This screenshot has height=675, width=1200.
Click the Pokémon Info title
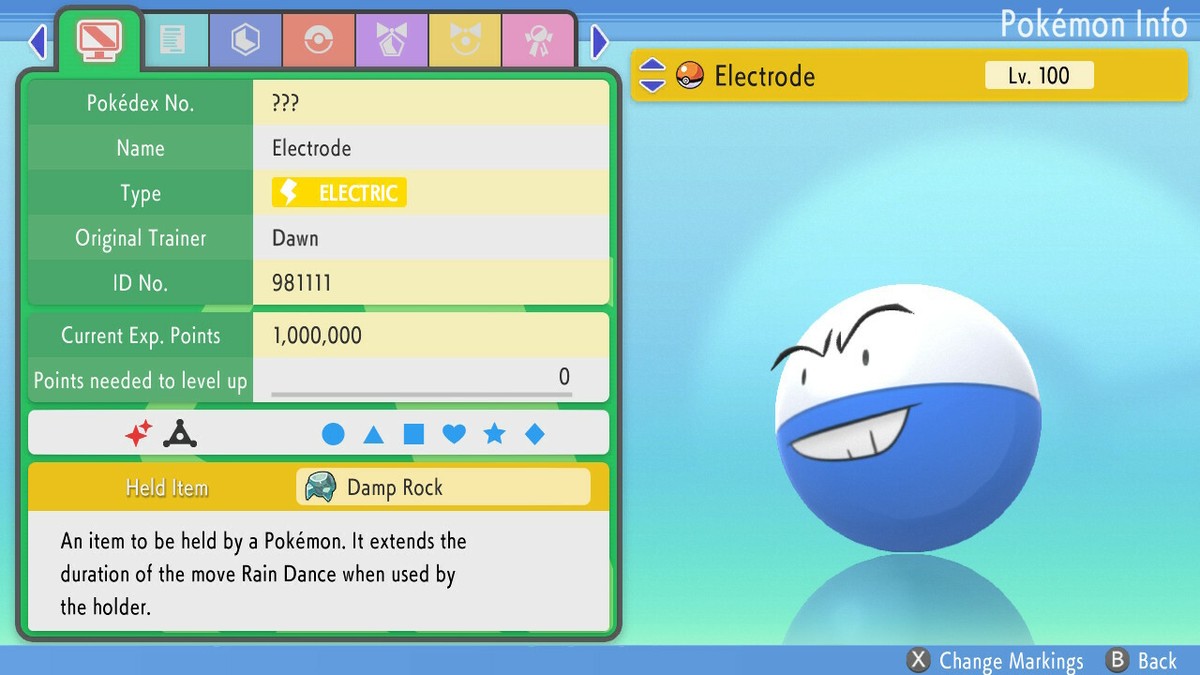click(x=1093, y=23)
